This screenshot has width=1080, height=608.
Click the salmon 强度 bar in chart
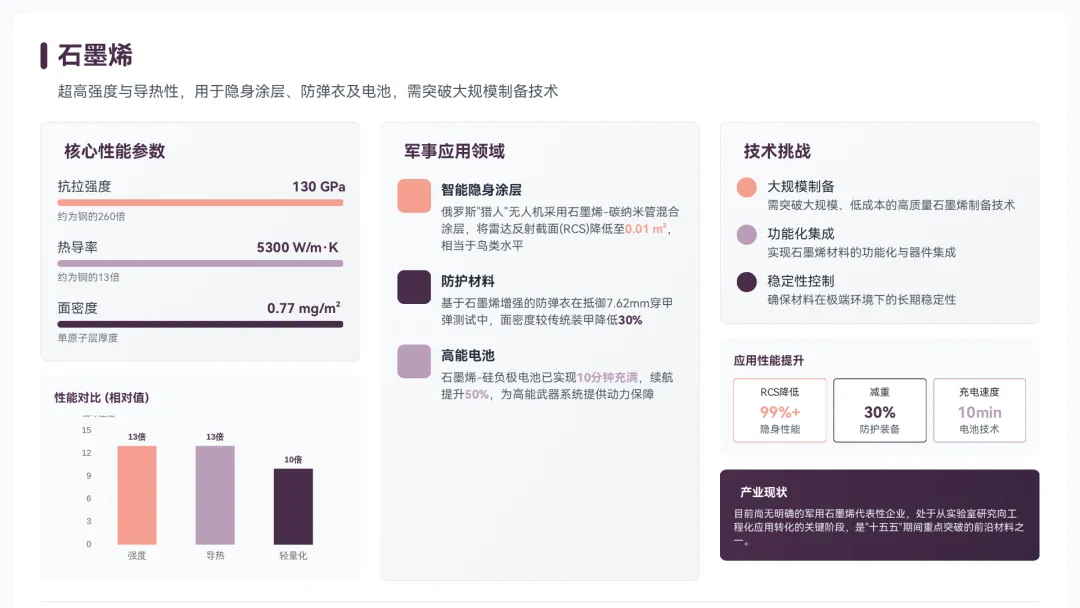click(137, 495)
